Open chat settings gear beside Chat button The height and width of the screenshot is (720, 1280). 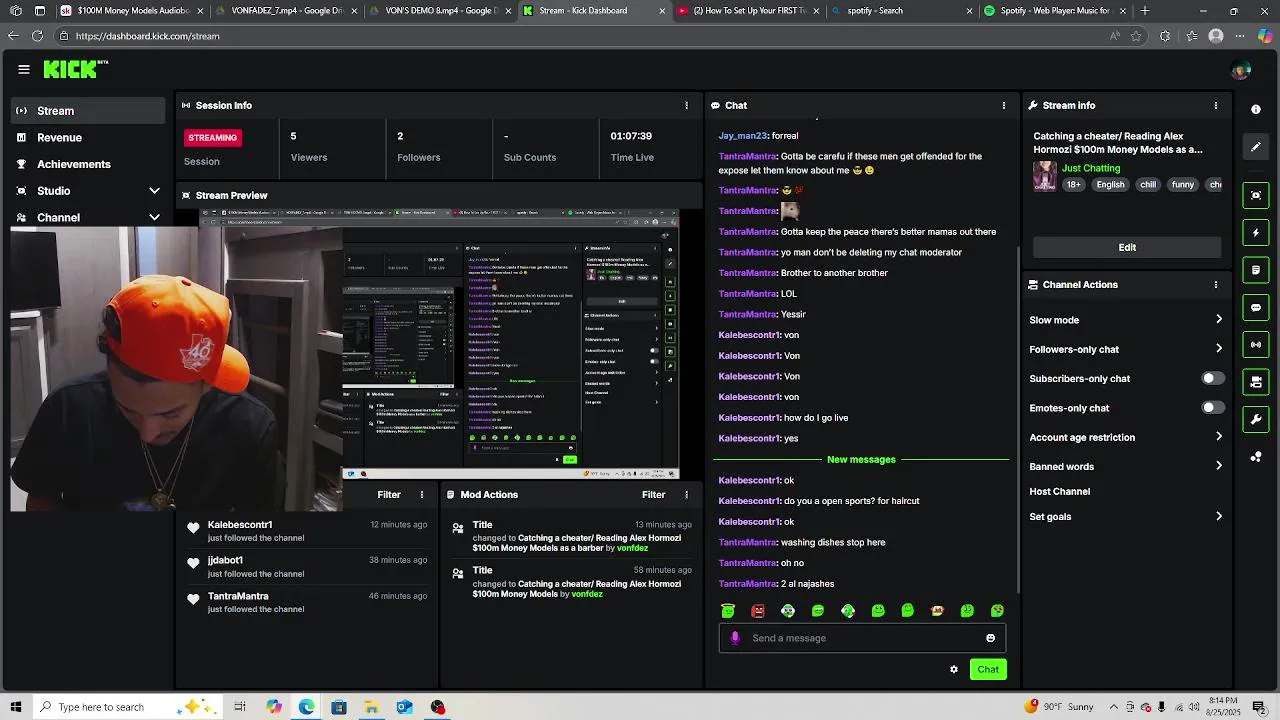coord(954,669)
